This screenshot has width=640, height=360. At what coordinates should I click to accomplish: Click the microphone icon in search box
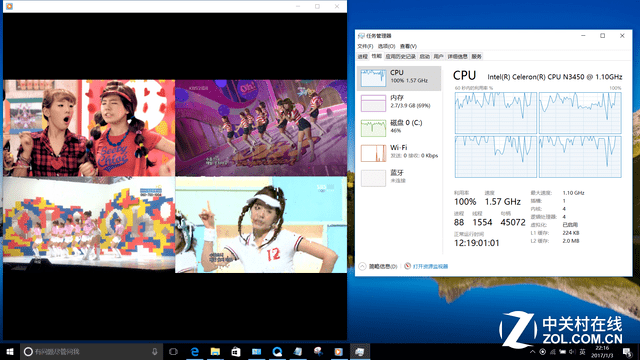click(x=155, y=351)
